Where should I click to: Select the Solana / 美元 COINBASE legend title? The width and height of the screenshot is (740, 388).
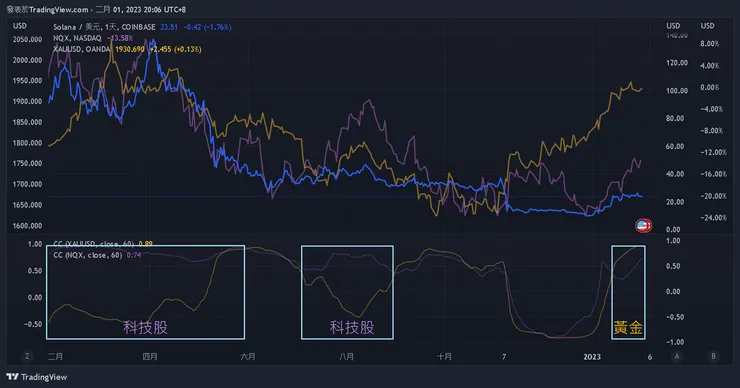(x=104, y=27)
